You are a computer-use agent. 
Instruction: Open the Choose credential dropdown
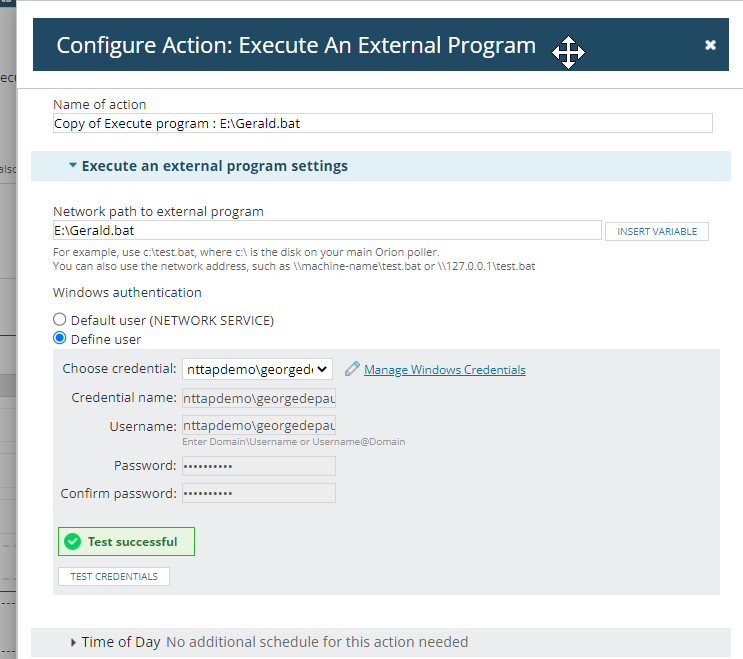pos(257,369)
